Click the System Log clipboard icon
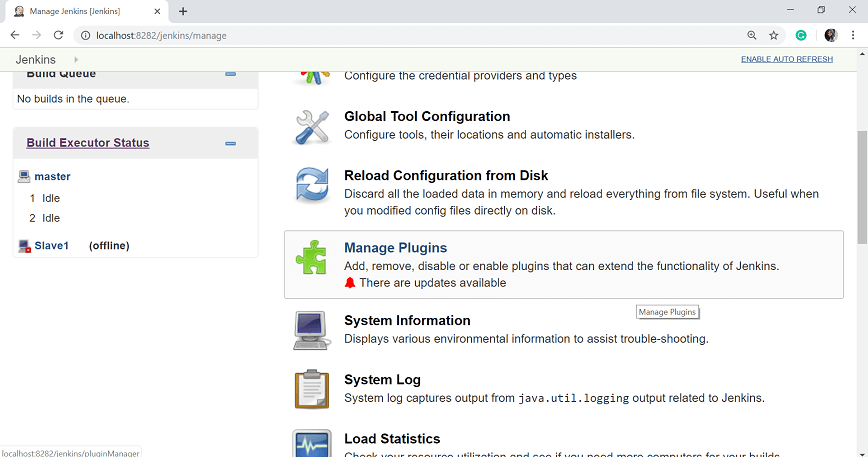 pyautogui.click(x=311, y=389)
